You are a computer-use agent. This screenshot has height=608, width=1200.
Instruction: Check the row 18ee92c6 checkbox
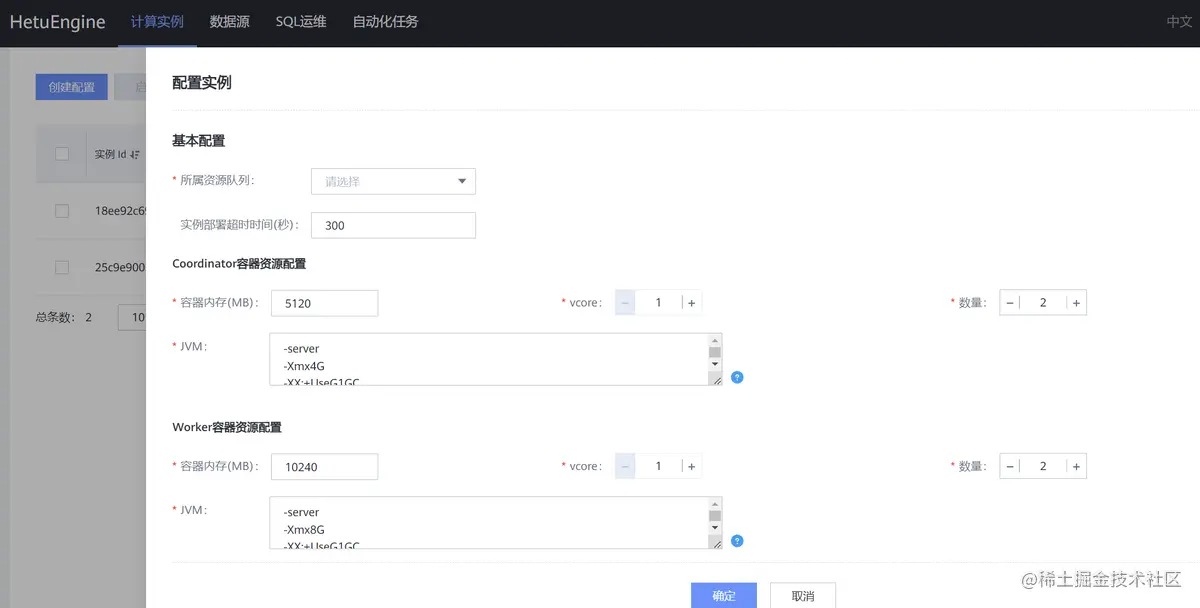click(62, 211)
